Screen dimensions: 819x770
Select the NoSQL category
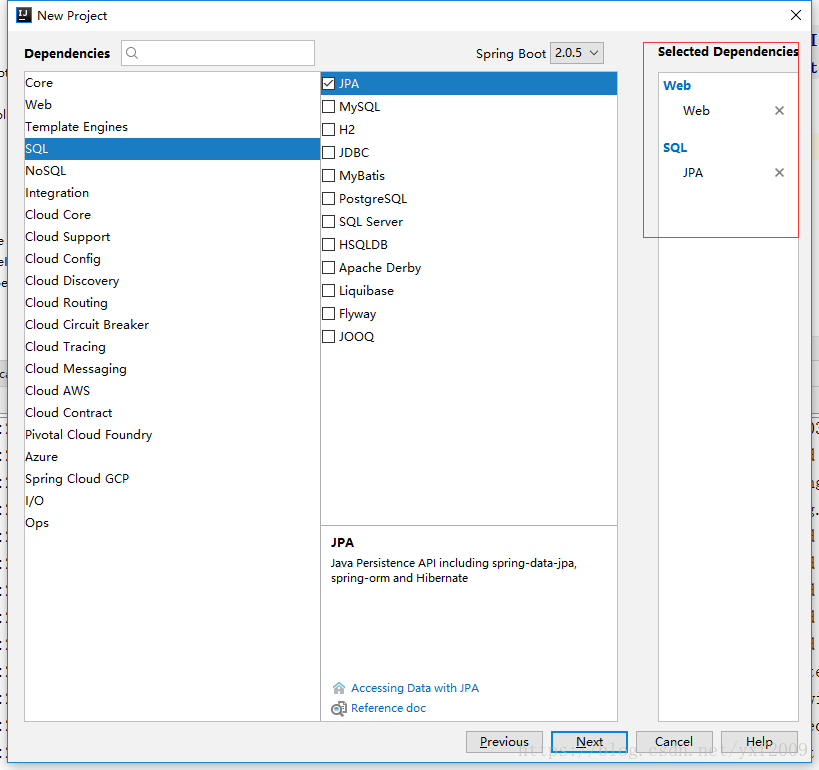pos(172,171)
